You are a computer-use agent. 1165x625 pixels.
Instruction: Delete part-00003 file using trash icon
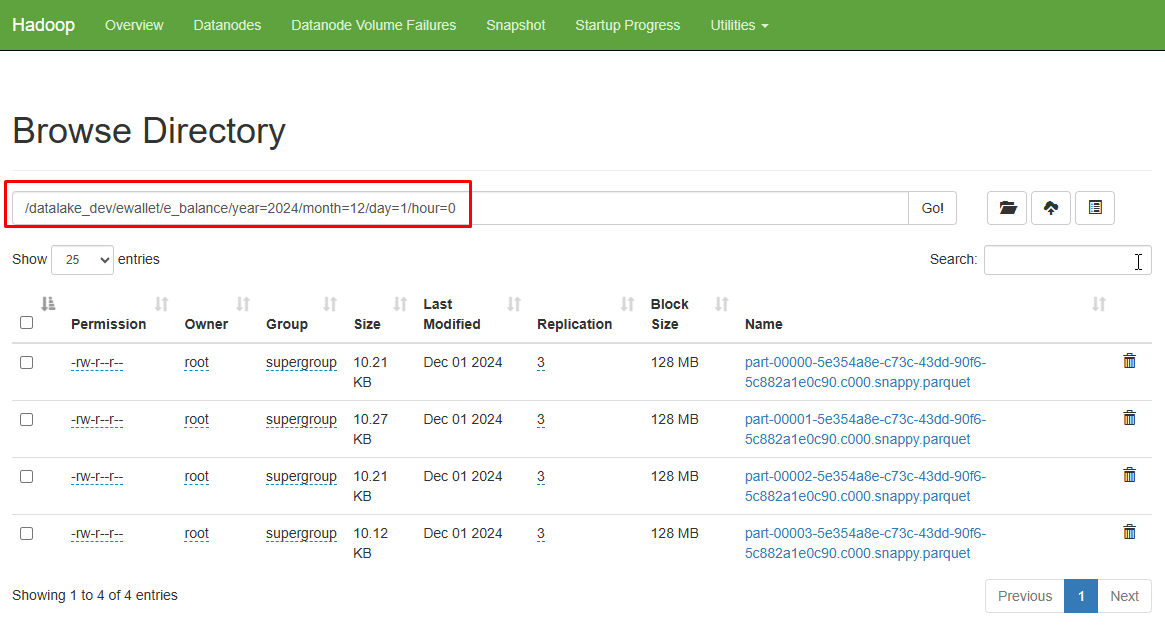click(x=1129, y=532)
